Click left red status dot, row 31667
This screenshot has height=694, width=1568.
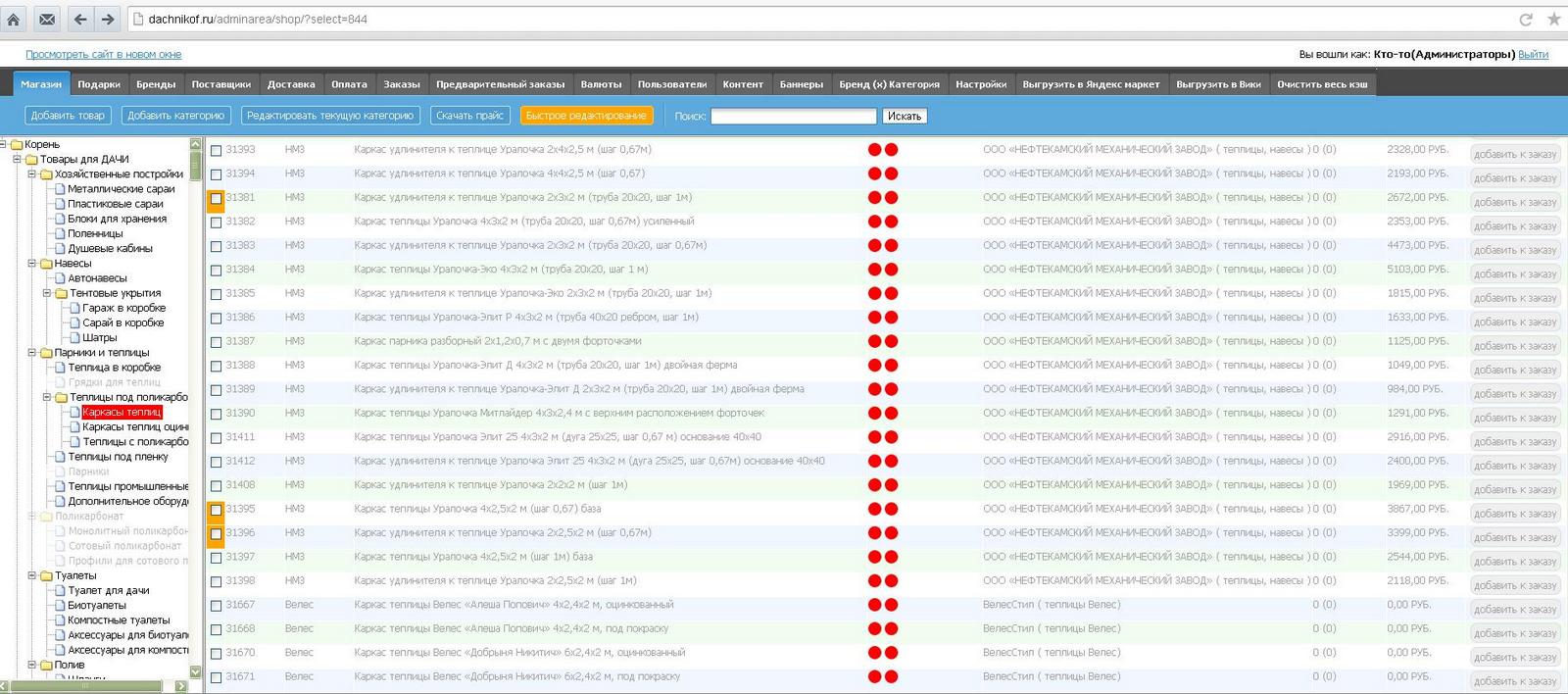point(874,605)
